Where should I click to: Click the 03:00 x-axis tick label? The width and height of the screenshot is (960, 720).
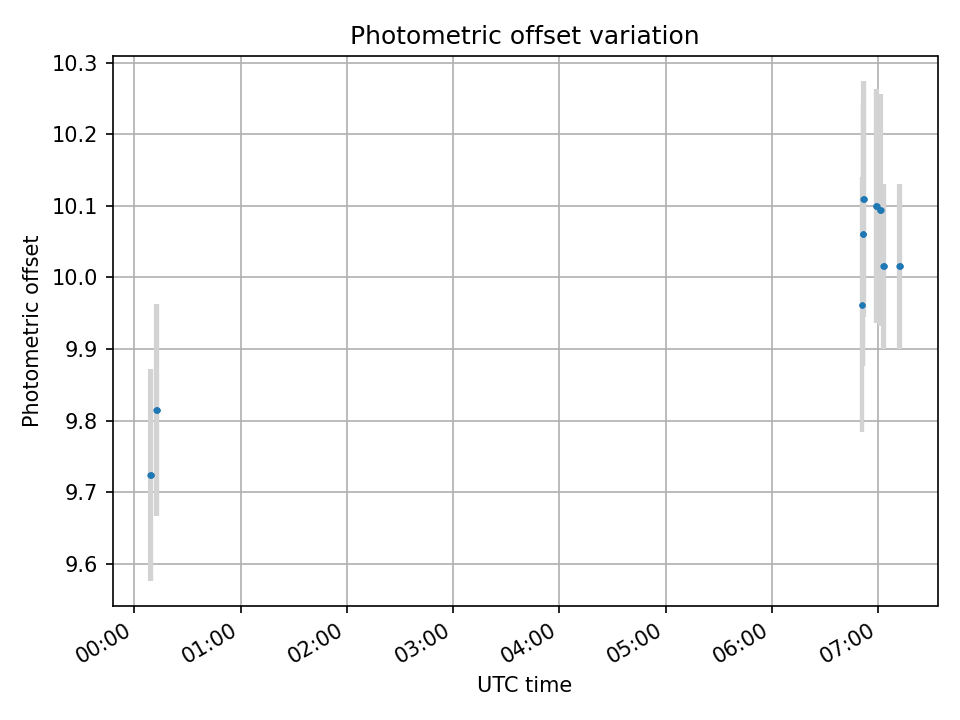422,643
